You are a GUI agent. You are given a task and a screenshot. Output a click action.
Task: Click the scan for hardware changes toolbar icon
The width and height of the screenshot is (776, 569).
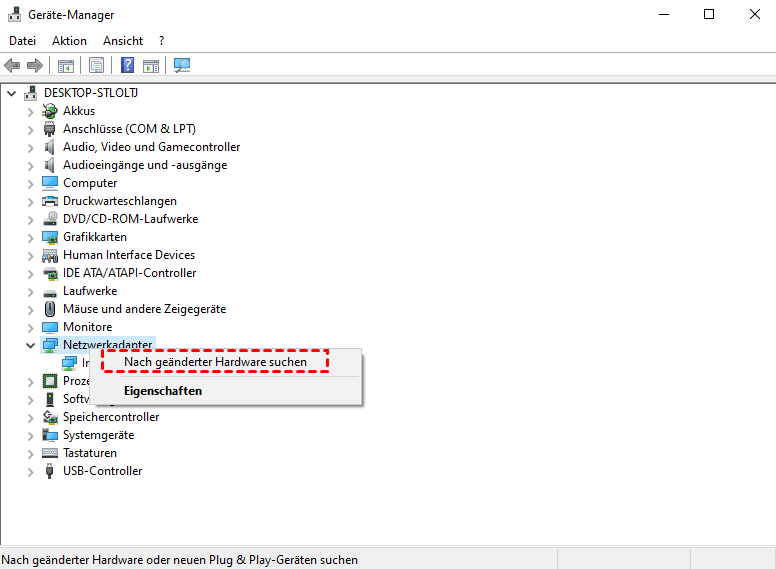pyautogui.click(x=182, y=65)
